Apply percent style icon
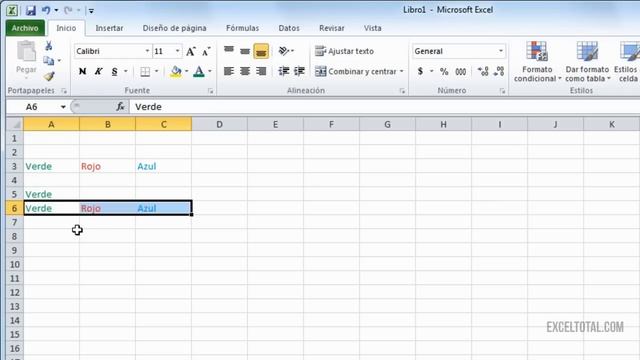 (x=444, y=71)
